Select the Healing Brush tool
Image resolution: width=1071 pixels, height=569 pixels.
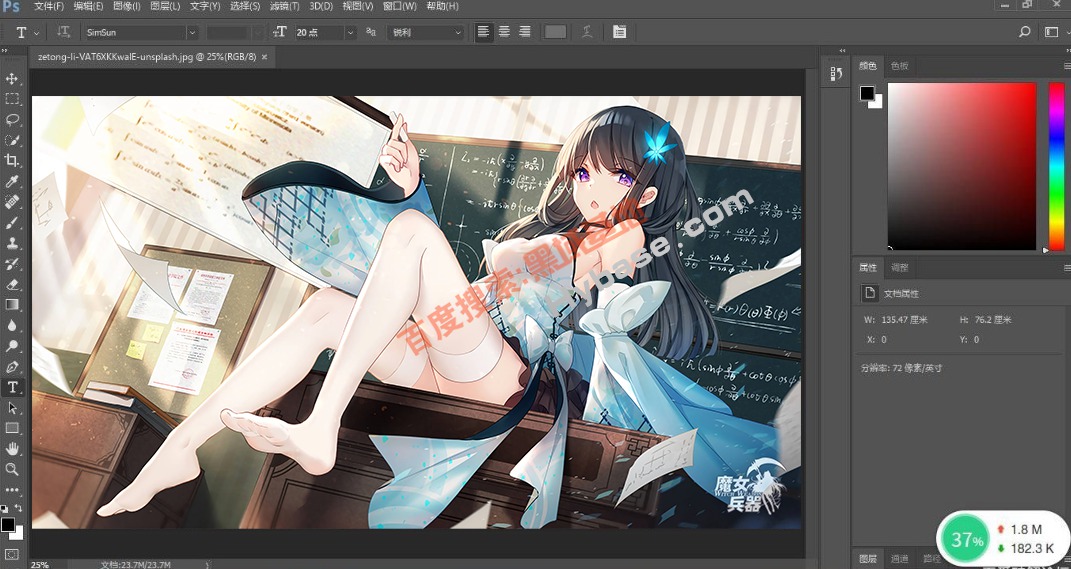(x=12, y=202)
